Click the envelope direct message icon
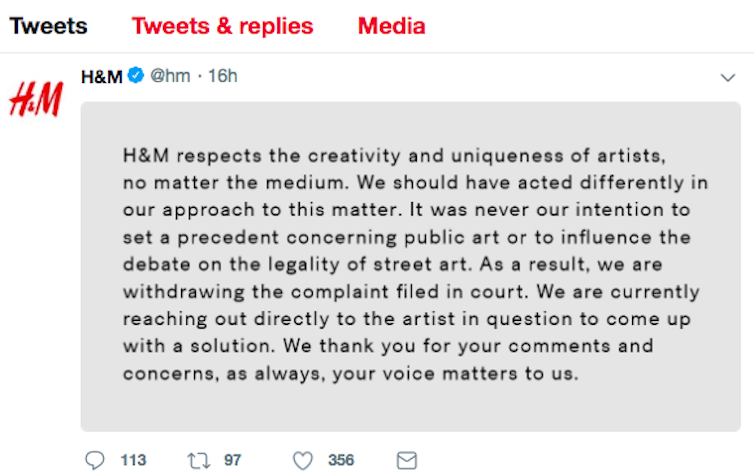Screen dimensions: 754x476 pos(407,460)
